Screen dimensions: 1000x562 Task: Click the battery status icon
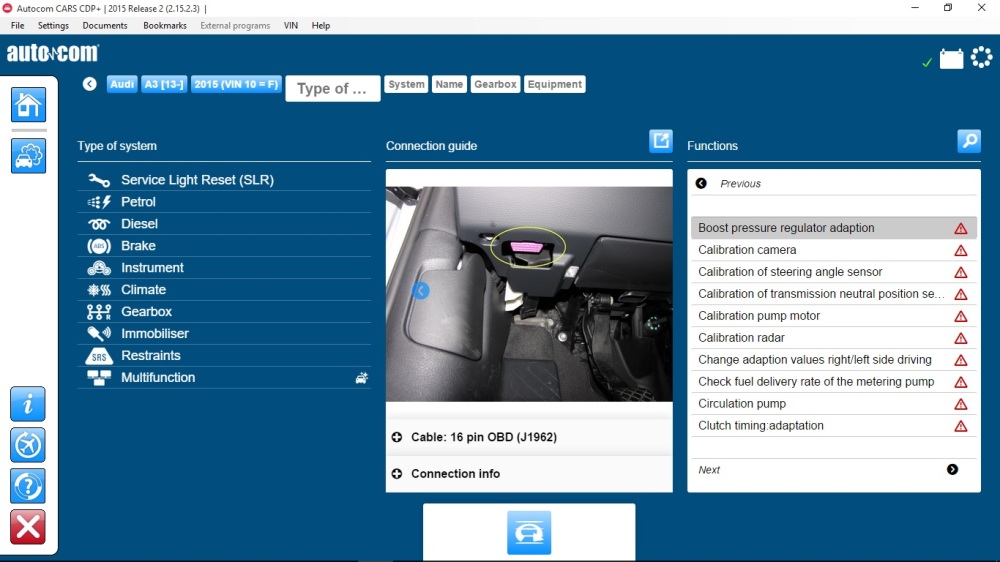(951, 59)
